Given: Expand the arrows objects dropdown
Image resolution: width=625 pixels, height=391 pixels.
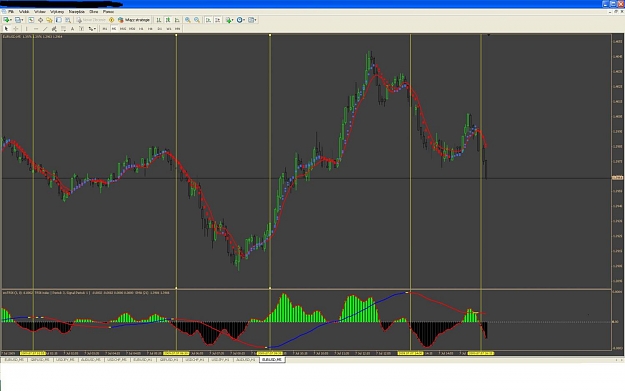Looking at the screenshot, I should [95, 29].
